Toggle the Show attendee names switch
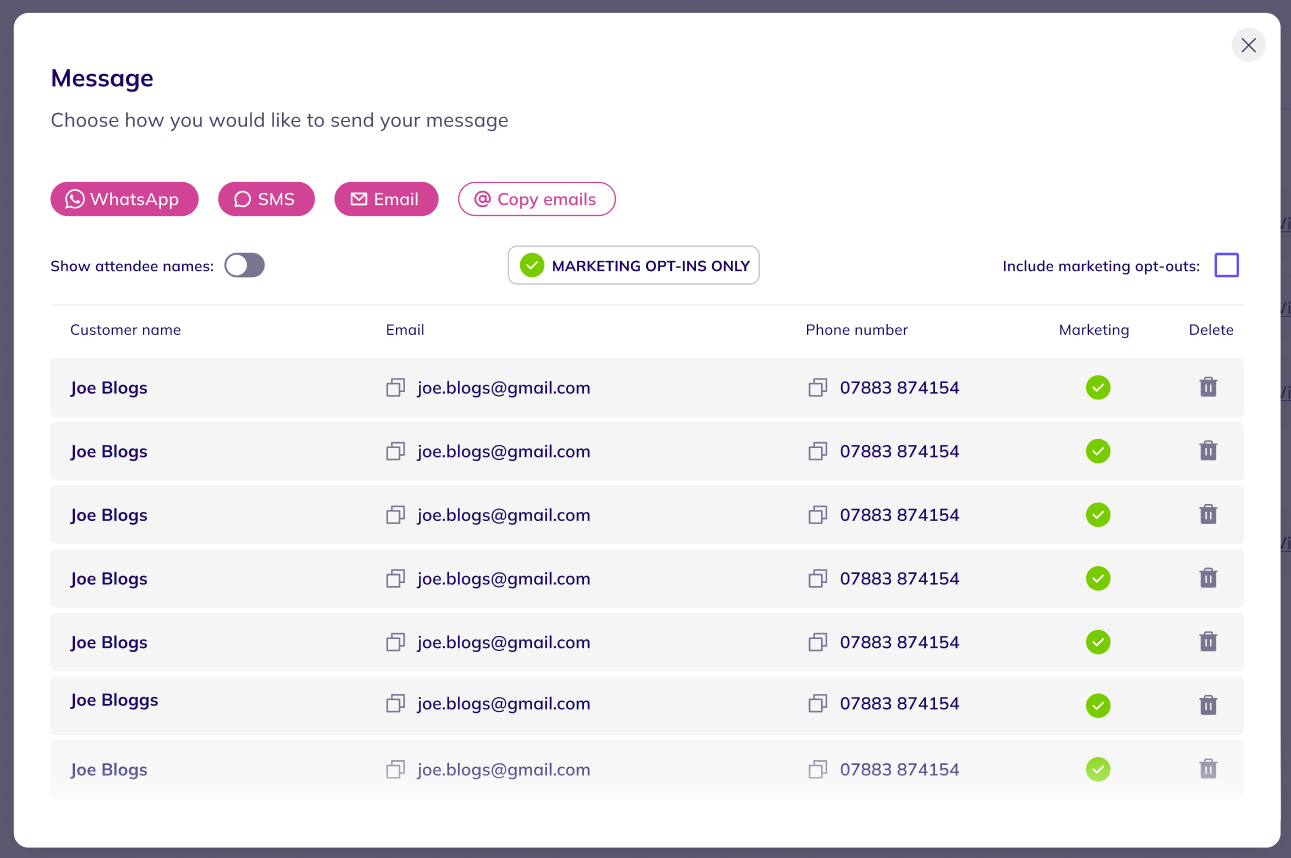This screenshot has width=1291, height=858. tap(244, 265)
